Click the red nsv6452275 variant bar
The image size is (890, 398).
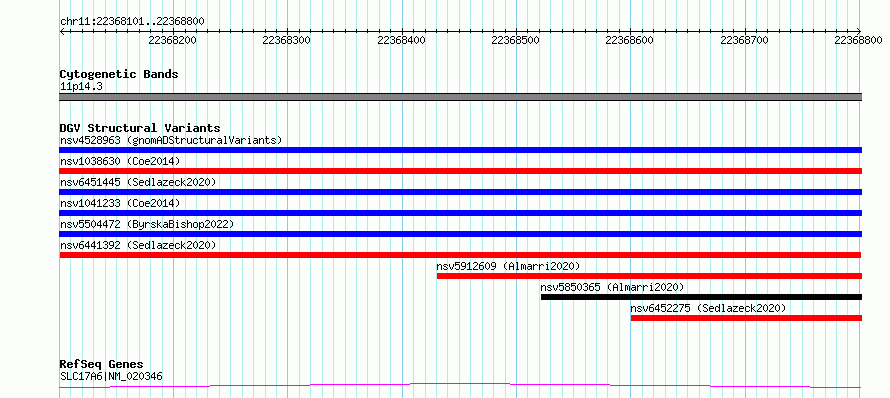coord(746,318)
